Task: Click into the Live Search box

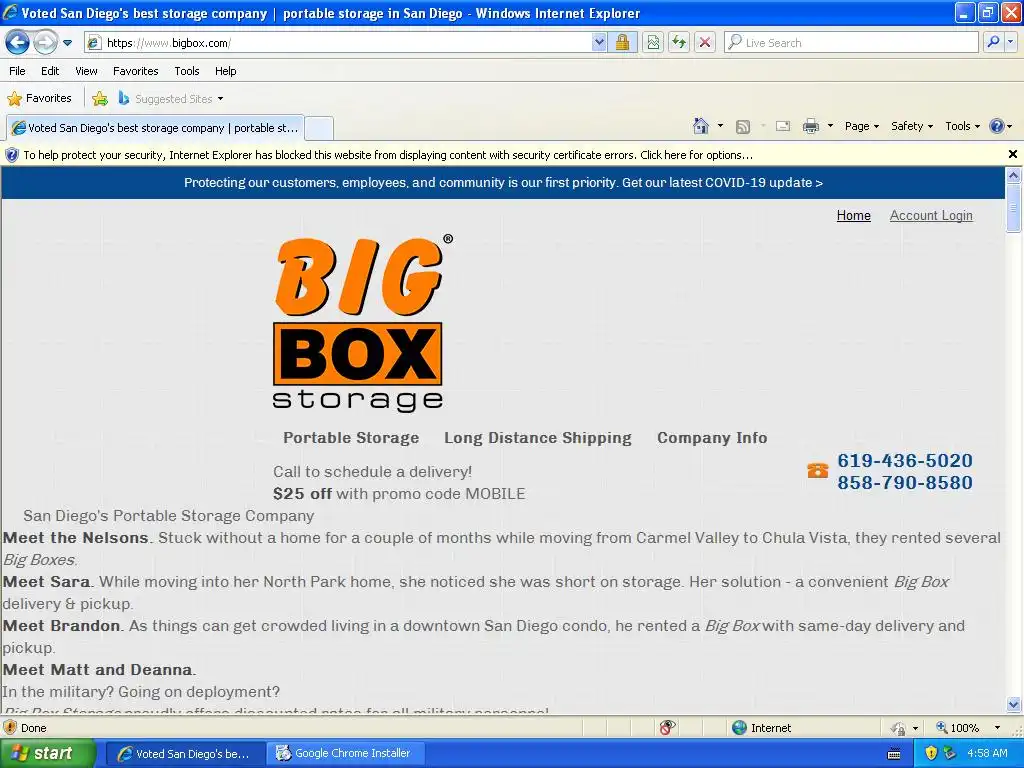Action: click(852, 43)
